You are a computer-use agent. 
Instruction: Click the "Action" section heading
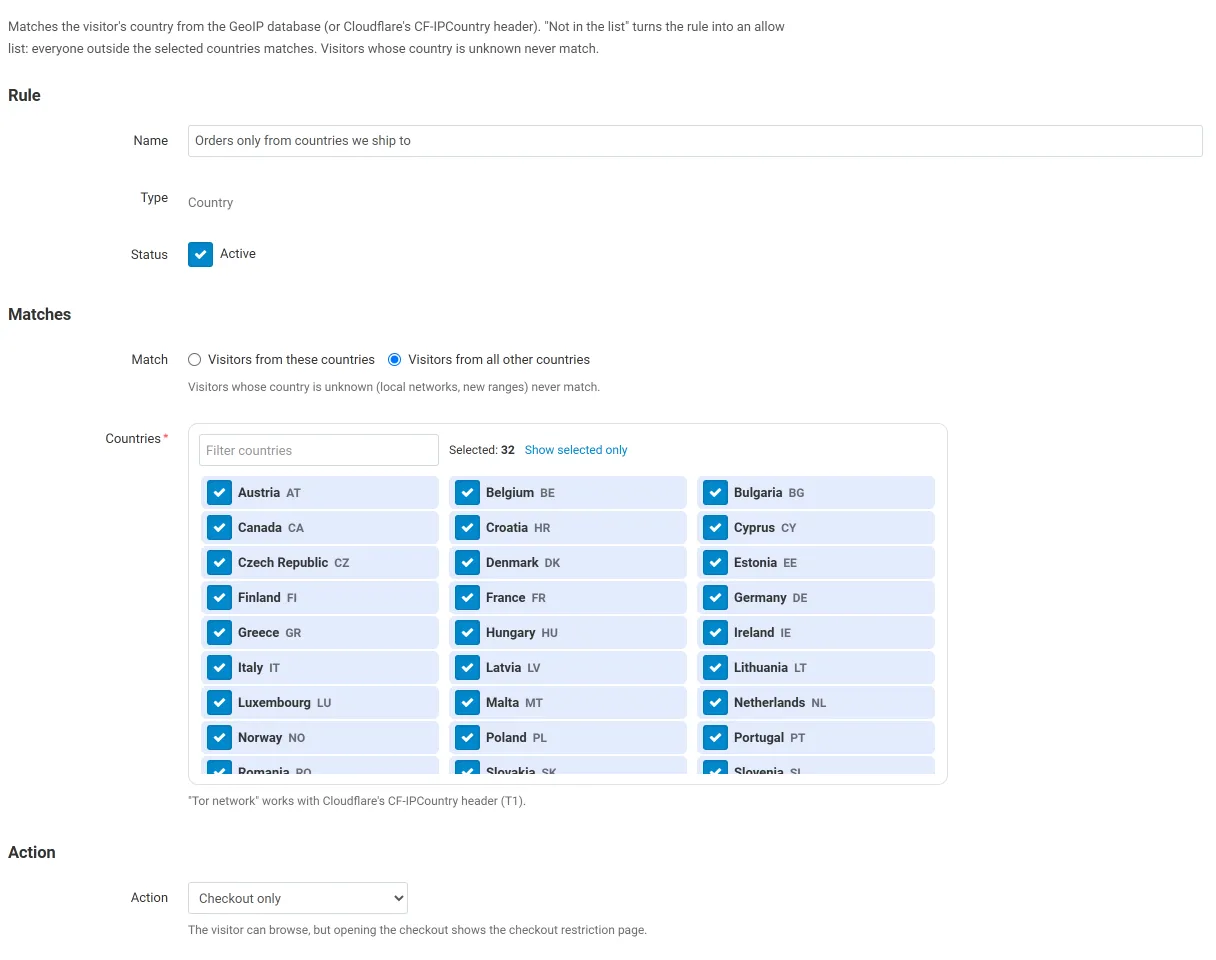32,852
